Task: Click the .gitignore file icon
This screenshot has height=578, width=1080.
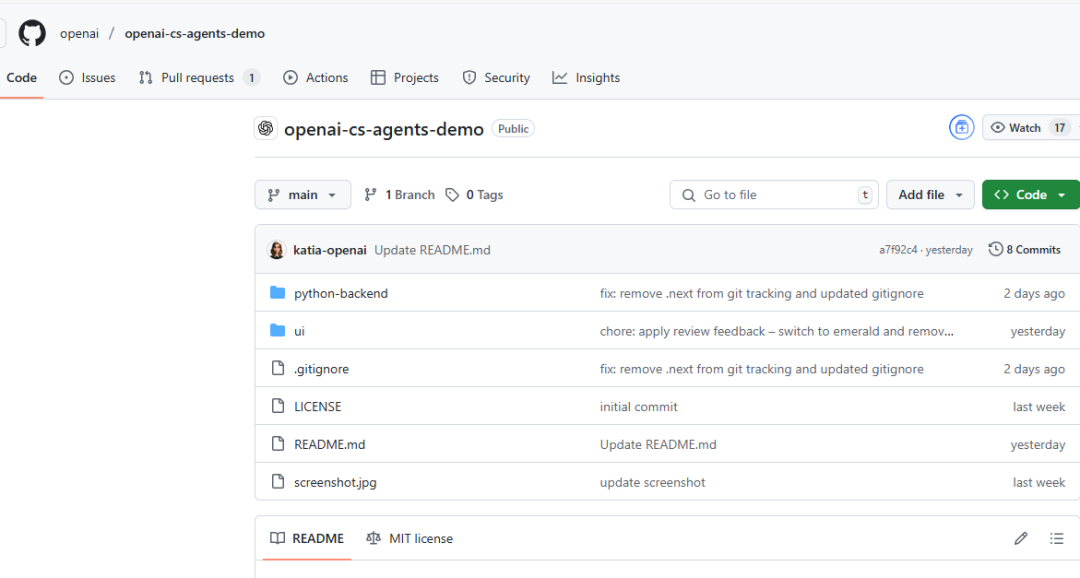Action: pos(278,369)
